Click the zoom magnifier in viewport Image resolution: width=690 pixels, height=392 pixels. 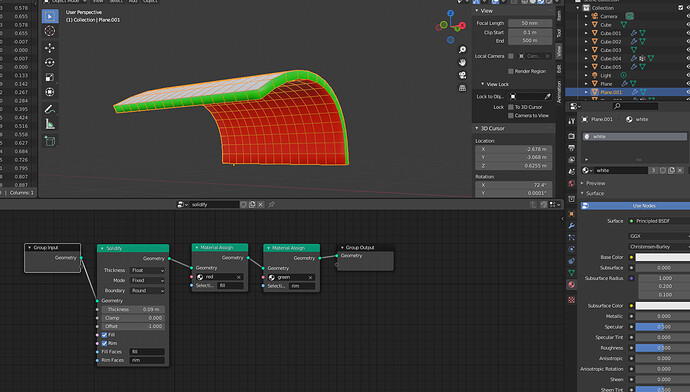tap(462, 50)
